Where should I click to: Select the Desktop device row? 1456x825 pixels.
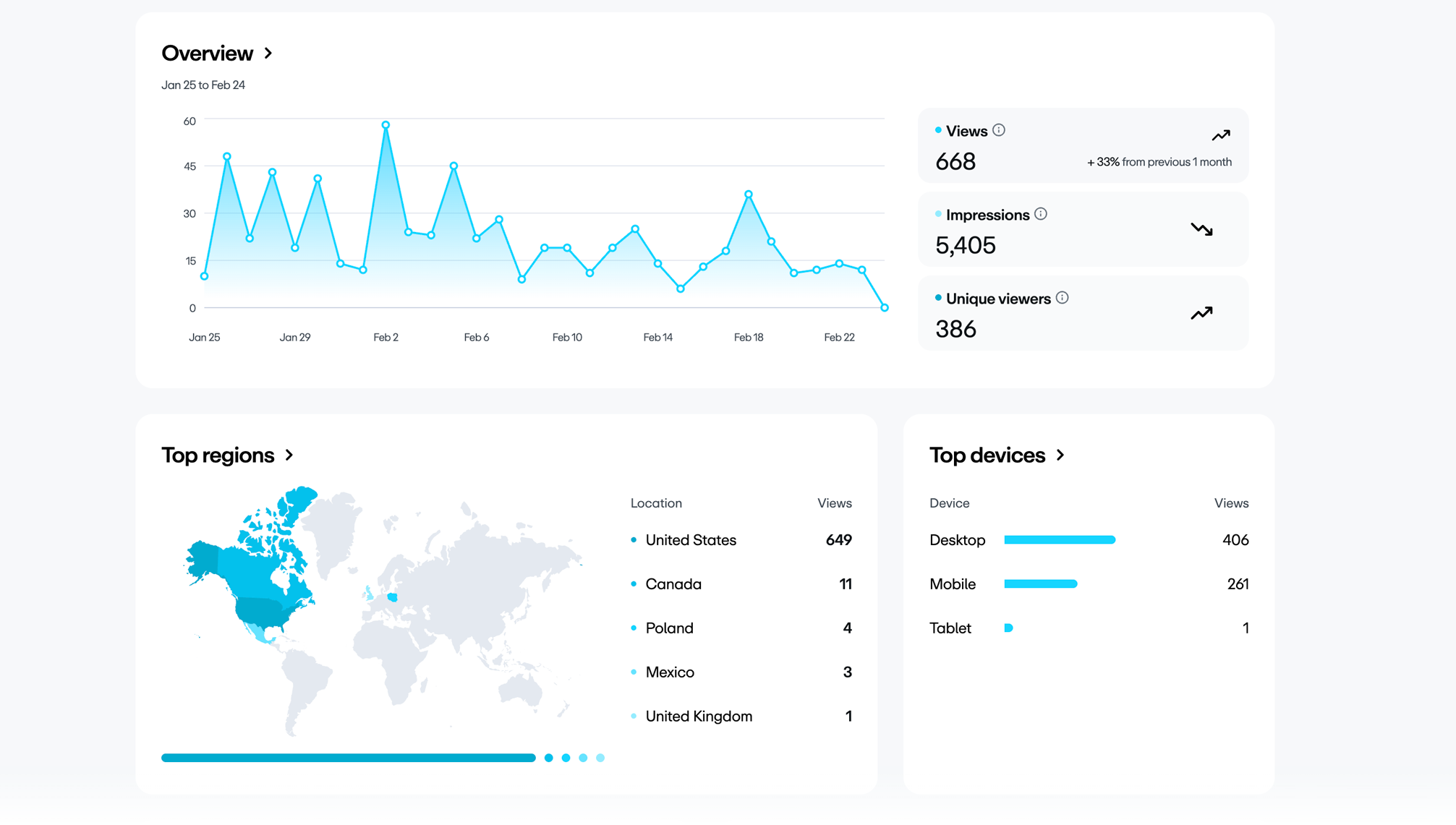[x=1088, y=540]
